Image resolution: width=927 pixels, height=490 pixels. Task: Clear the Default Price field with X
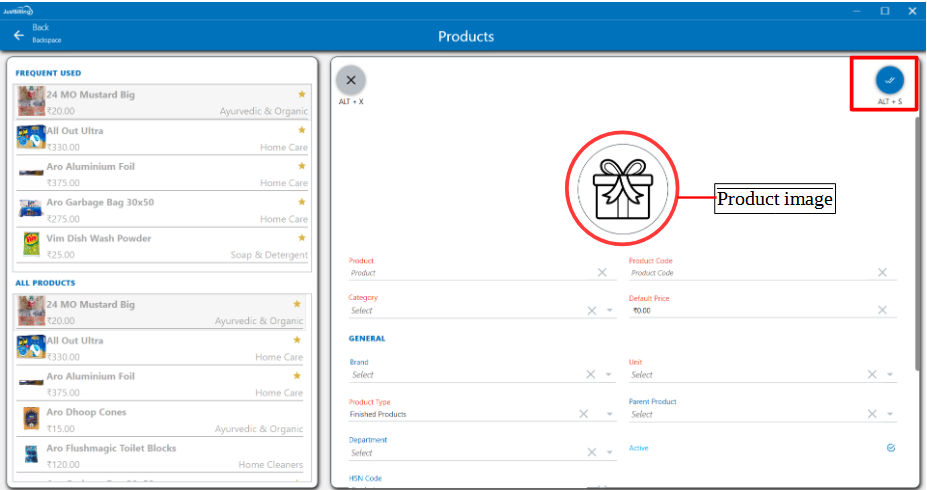point(882,310)
